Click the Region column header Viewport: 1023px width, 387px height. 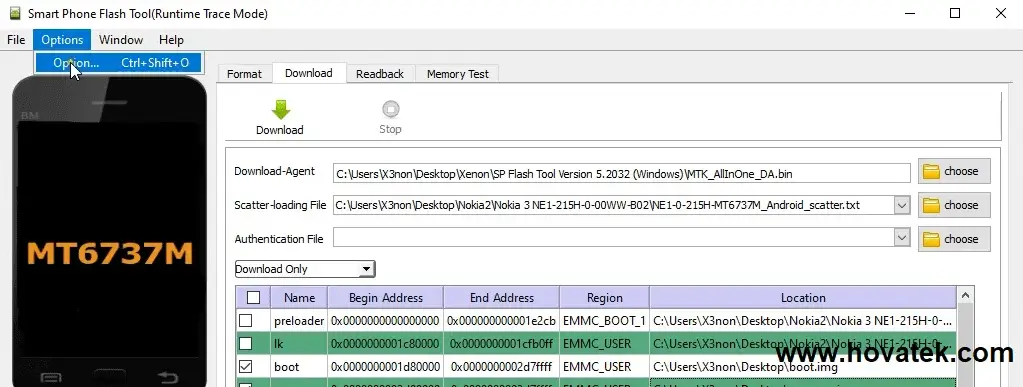click(x=604, y=298)
